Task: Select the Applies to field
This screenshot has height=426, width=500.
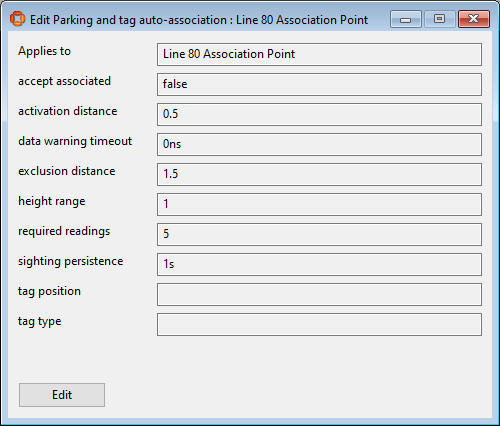Action: coord(319,54)
